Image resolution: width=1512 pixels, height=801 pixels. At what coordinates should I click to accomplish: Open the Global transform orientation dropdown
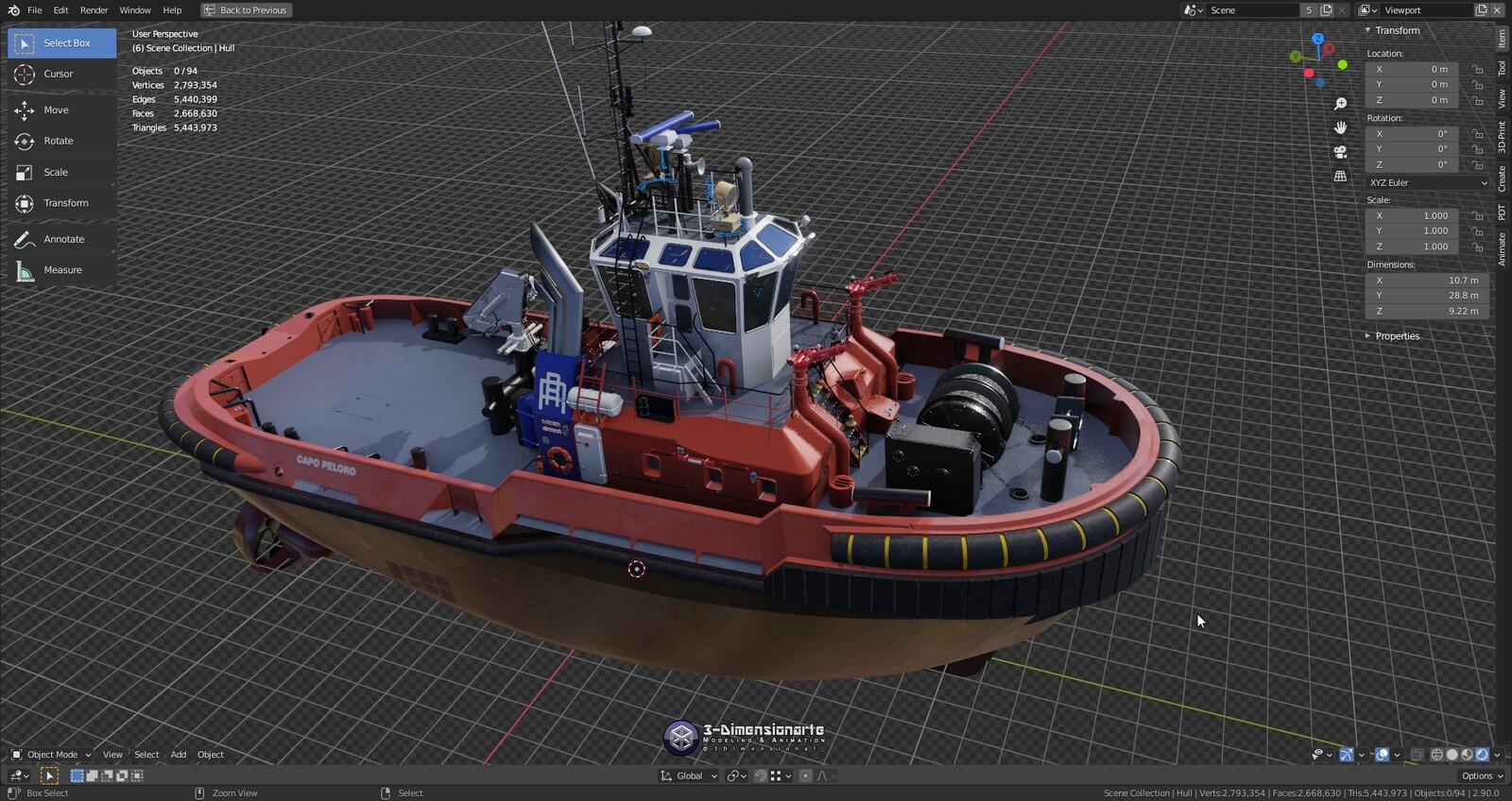coord(689,775)
